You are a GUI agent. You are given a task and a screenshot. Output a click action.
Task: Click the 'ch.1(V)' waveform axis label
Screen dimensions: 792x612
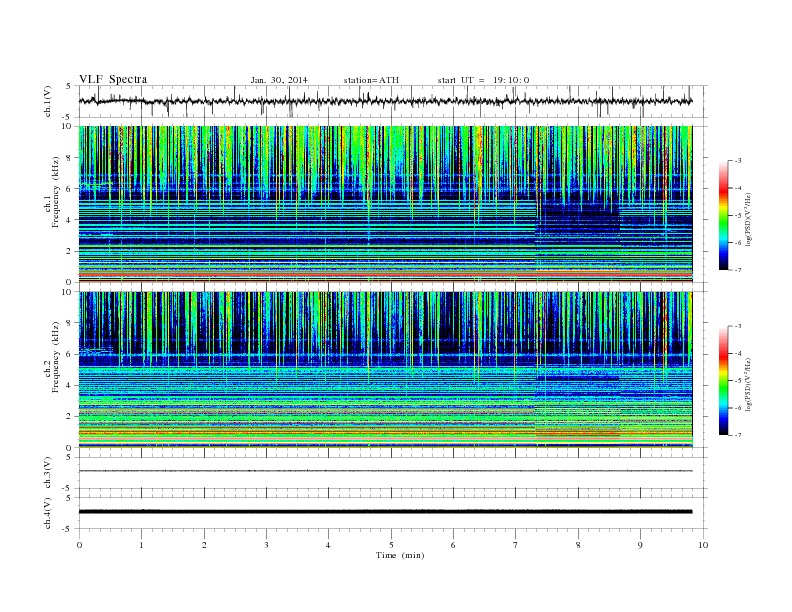click(x=48, y=102)
